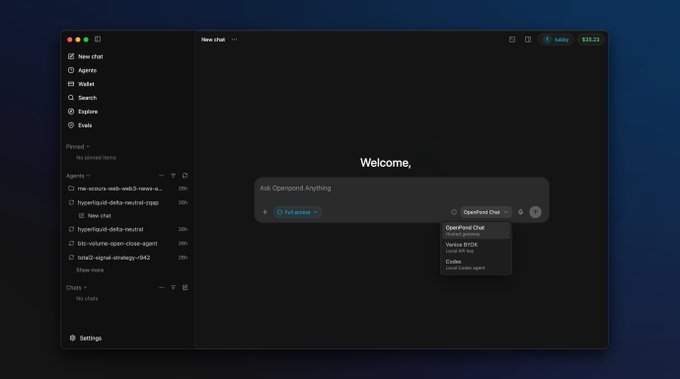Select the total2-signal-strategy-r942 agent
The image size is (680, 379).
coord(128,258)
